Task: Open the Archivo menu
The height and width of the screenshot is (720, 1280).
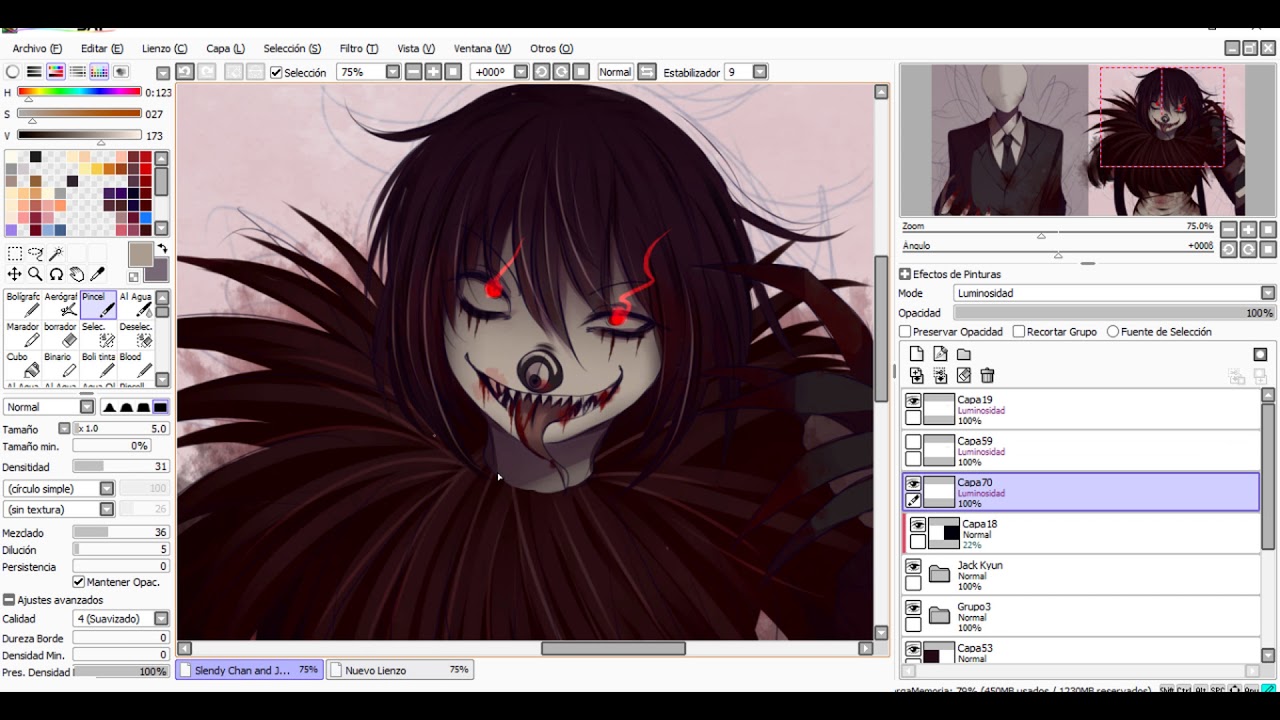Action: pos(37,48)
